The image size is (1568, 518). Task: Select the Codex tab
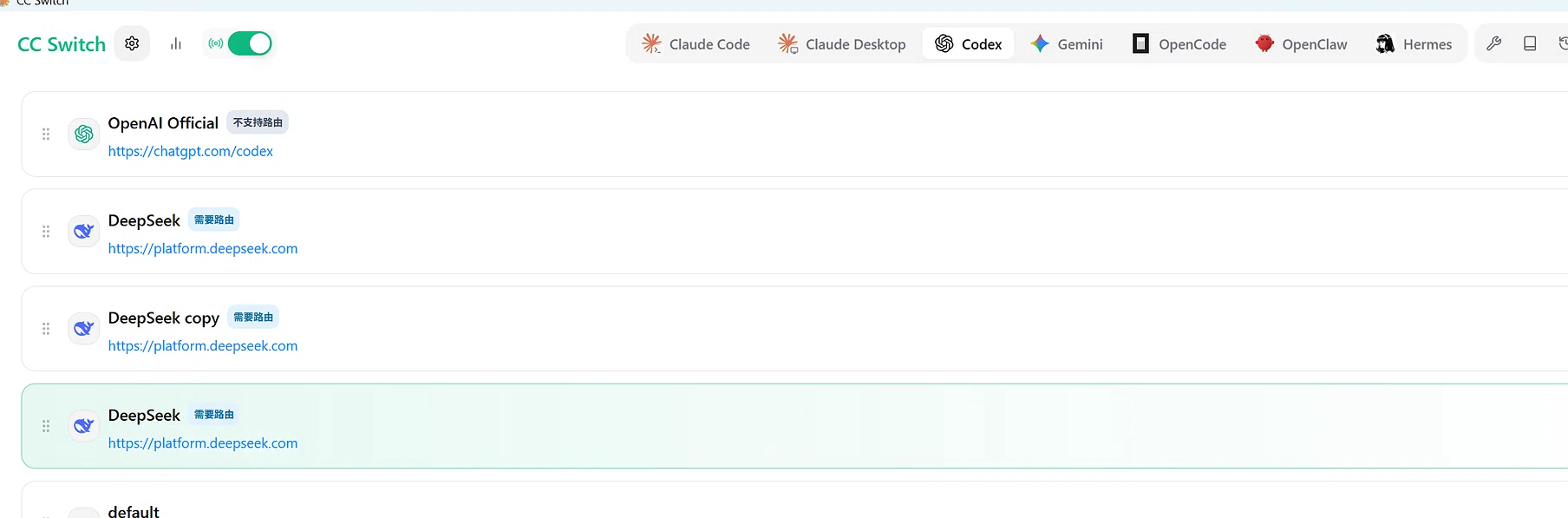point(969,43)
